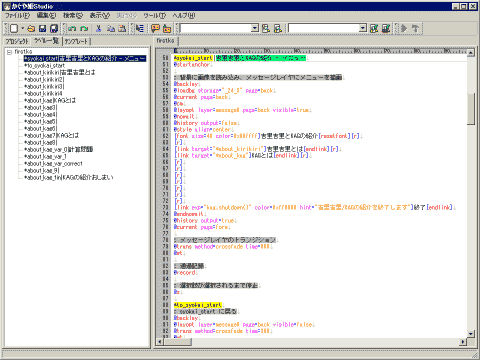480x360 pixels.
Task: Click the second icon after the second combo box
Action: 386,29
